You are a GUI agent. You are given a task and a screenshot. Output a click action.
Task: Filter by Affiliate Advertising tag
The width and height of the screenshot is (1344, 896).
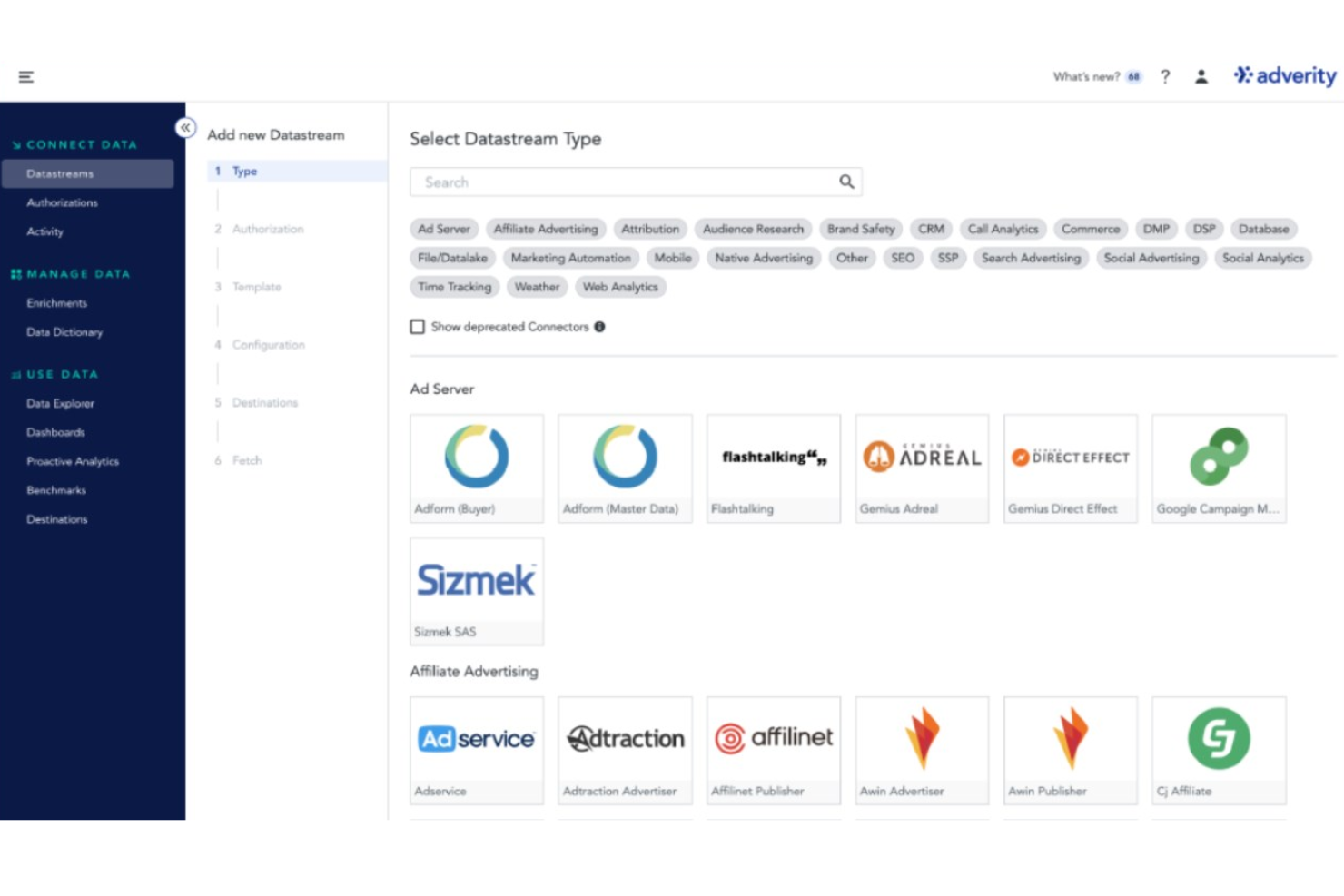tap(546, 229)
